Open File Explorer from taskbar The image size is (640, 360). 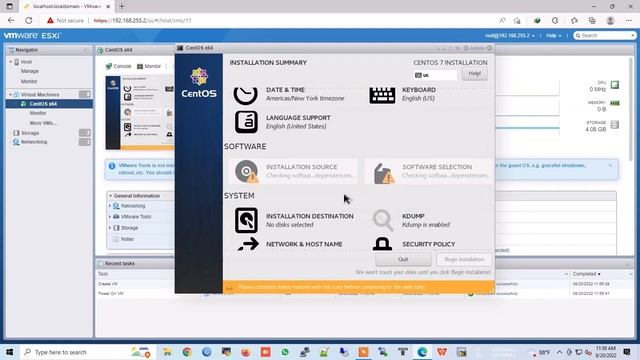point(167,352)
